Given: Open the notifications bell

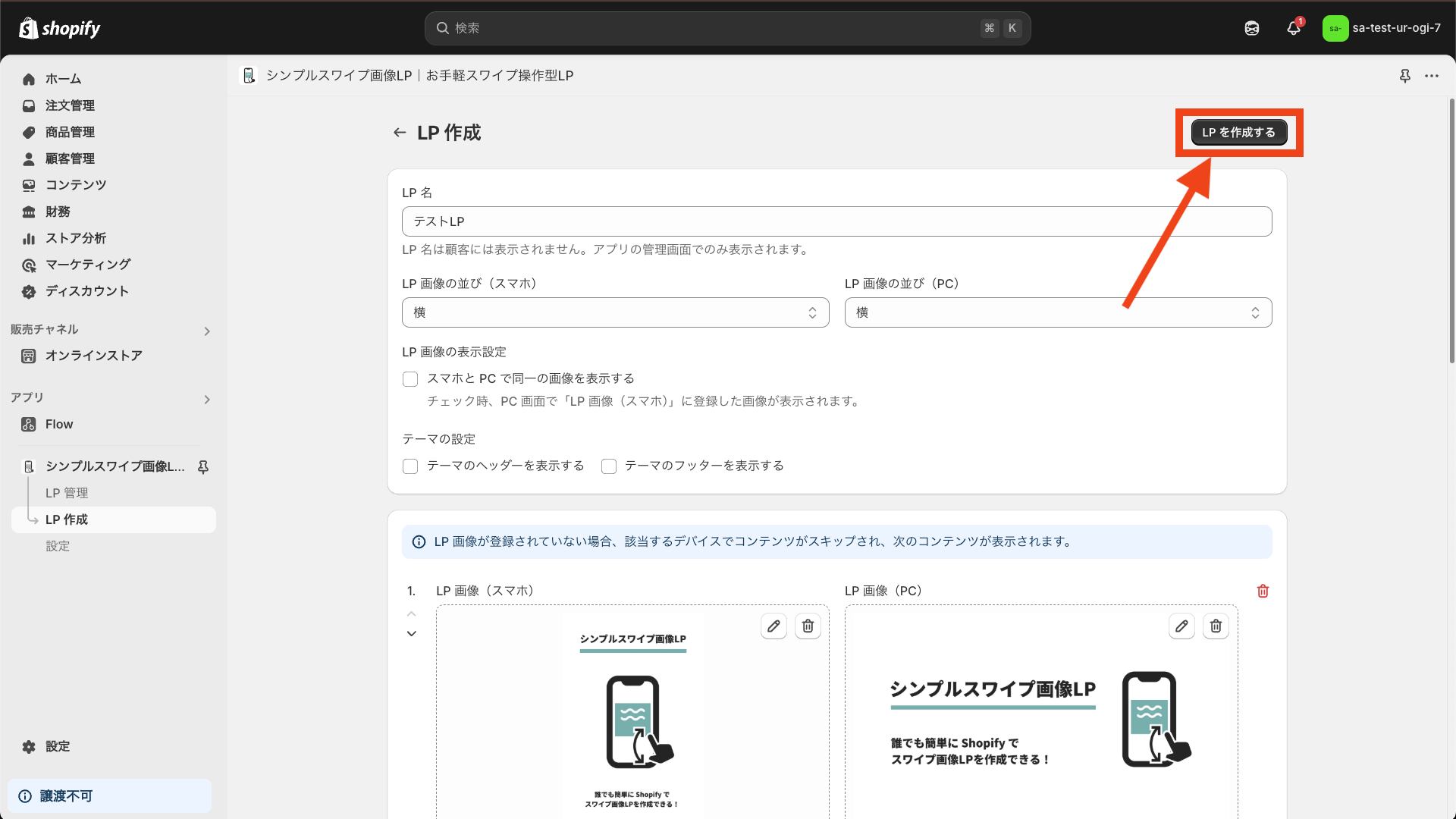Looking at the screenshot, I should 1294,28.
